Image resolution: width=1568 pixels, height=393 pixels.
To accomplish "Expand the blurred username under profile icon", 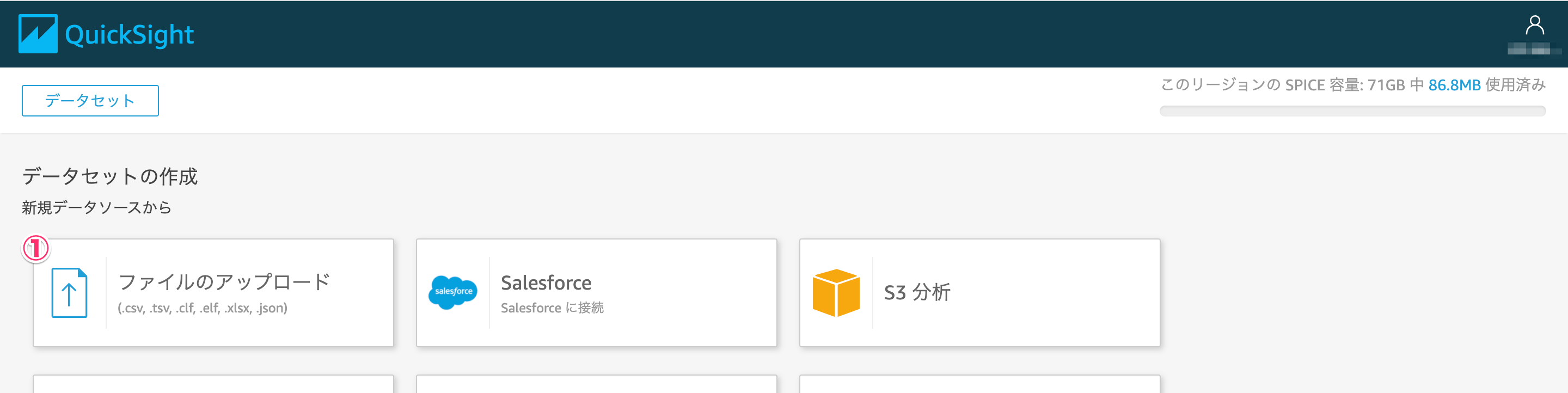I will [1533, 50].
